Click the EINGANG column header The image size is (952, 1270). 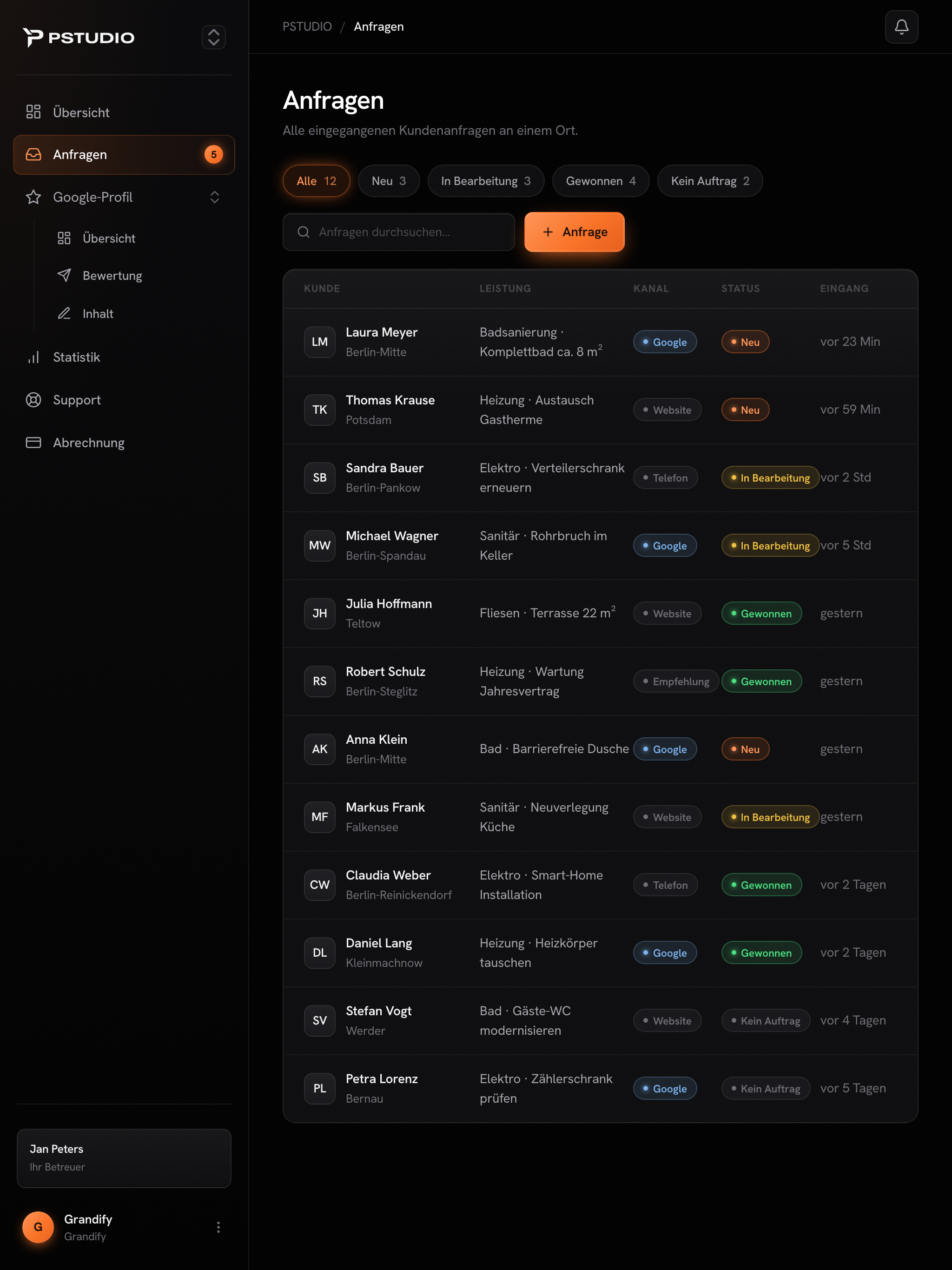click(x=844, y=288)
